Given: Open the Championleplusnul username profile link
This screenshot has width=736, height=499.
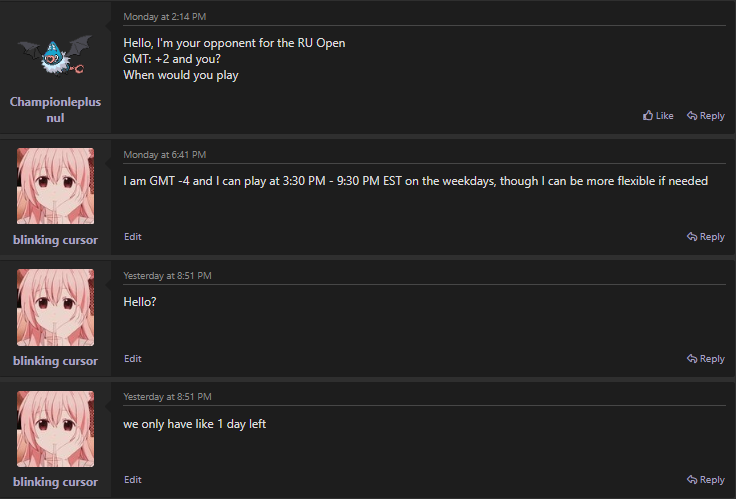Looking at the screenshot, I should pyautogui.click(x=55, y=109).
